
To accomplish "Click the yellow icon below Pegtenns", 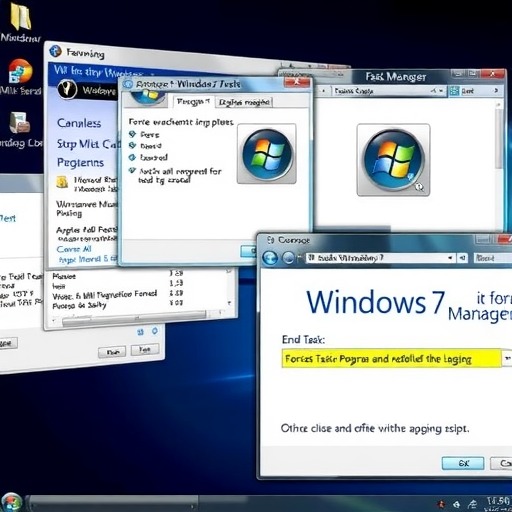I will coord(62,183).
